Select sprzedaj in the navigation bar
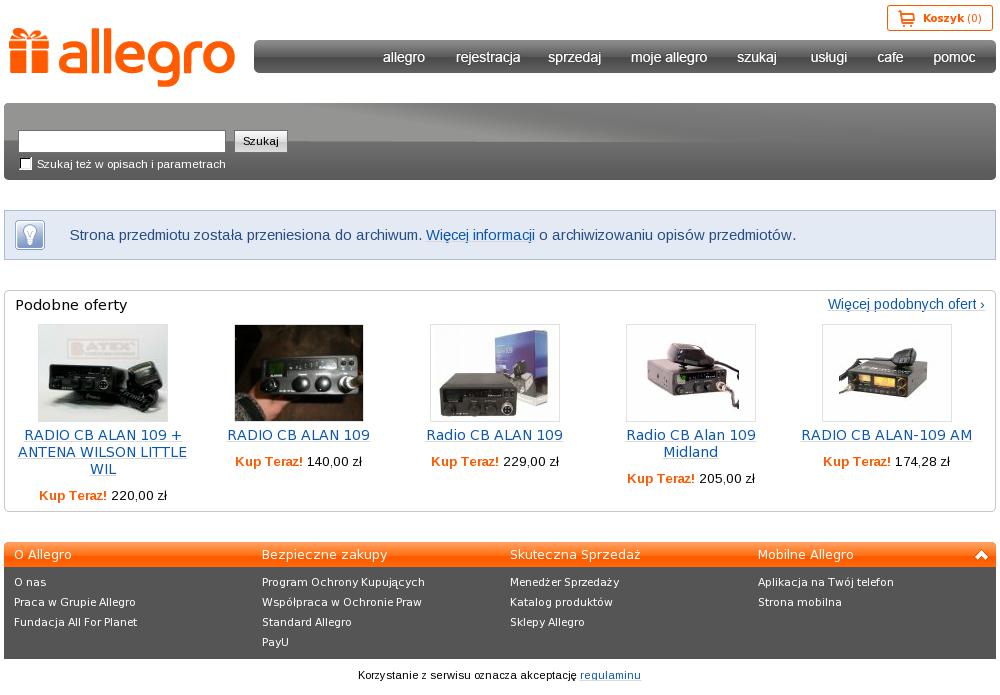This screenshot has height=695, width=1000. [x=575, y=57]
